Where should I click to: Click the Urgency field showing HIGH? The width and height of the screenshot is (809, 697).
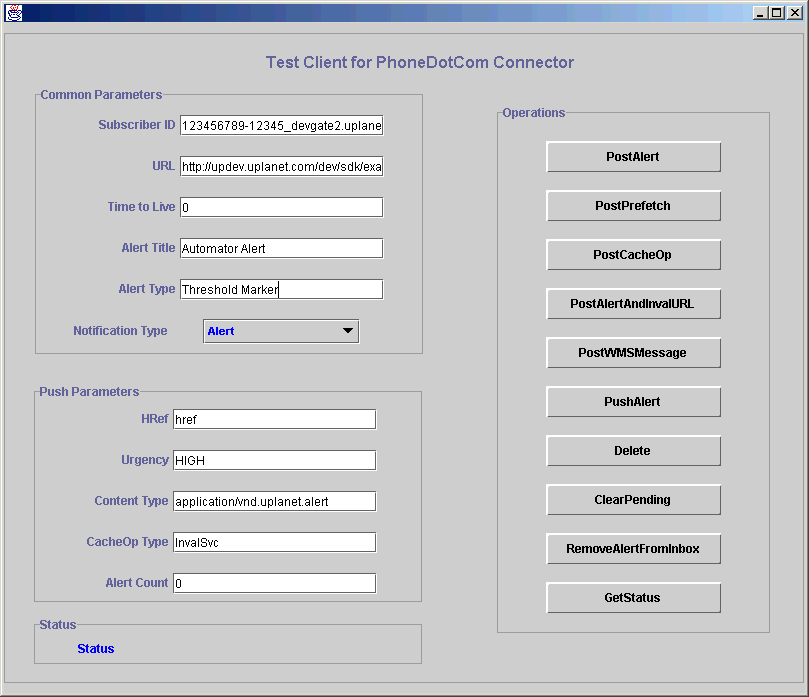274,460
